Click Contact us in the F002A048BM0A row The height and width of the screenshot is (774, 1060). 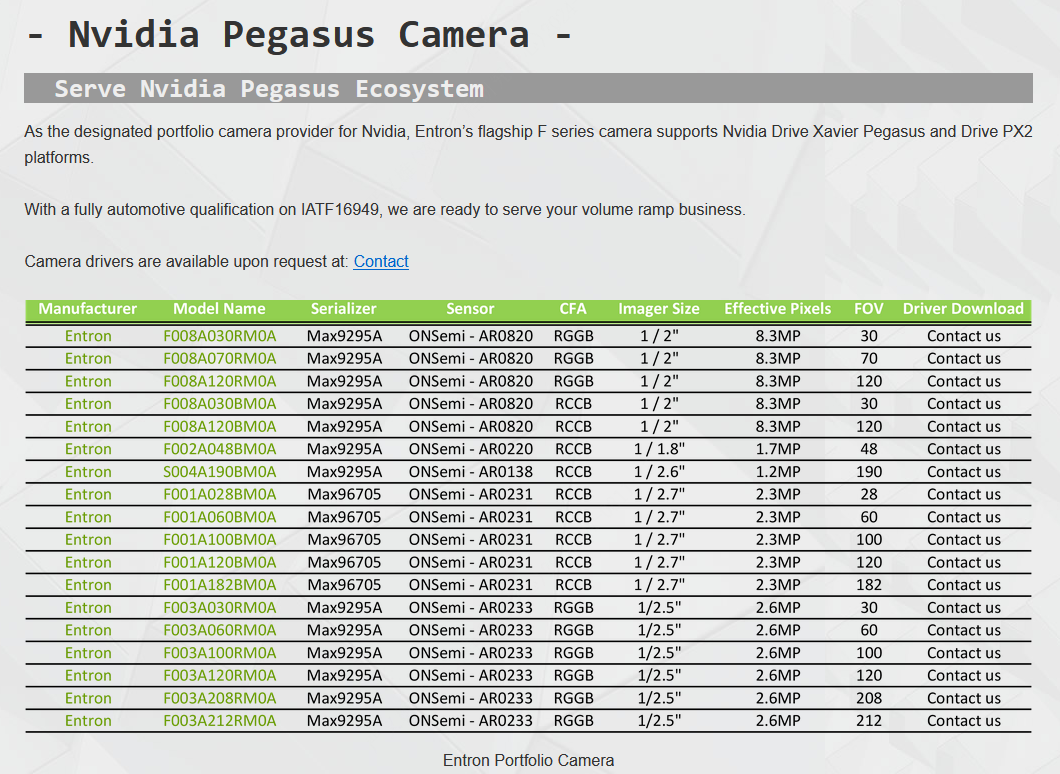963,449
